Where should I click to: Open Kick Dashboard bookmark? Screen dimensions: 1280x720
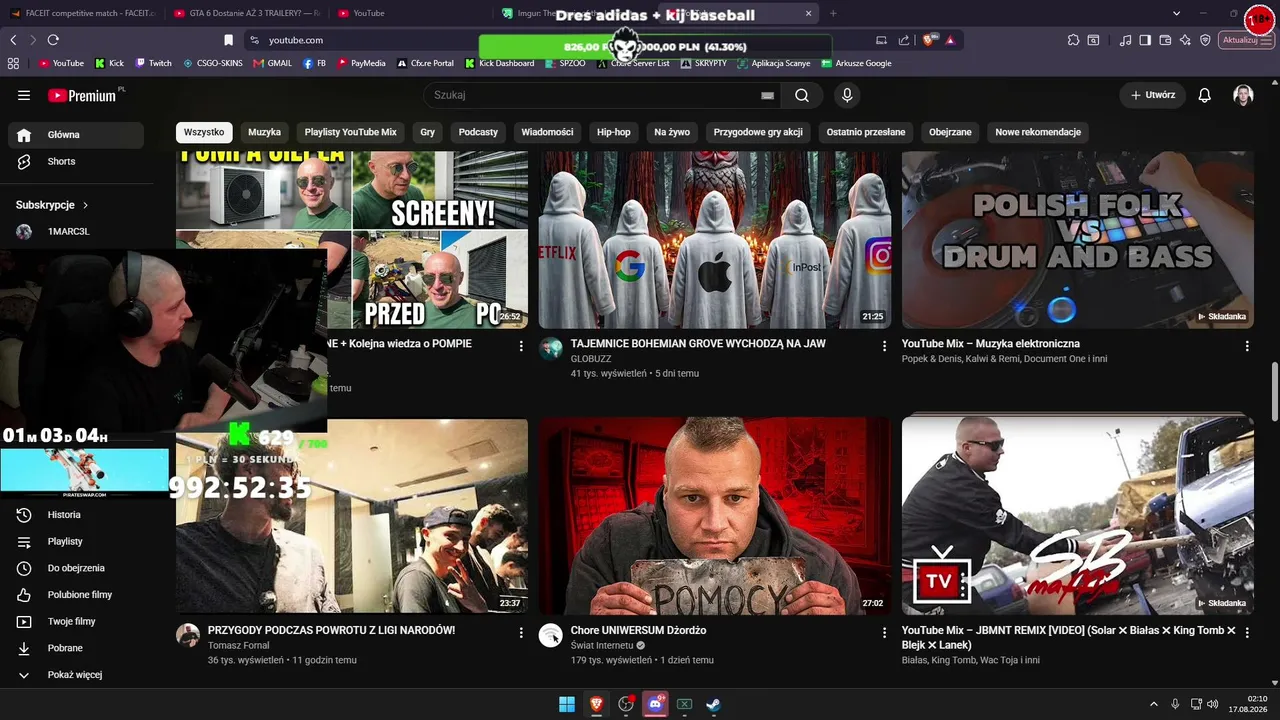[499, 63]
